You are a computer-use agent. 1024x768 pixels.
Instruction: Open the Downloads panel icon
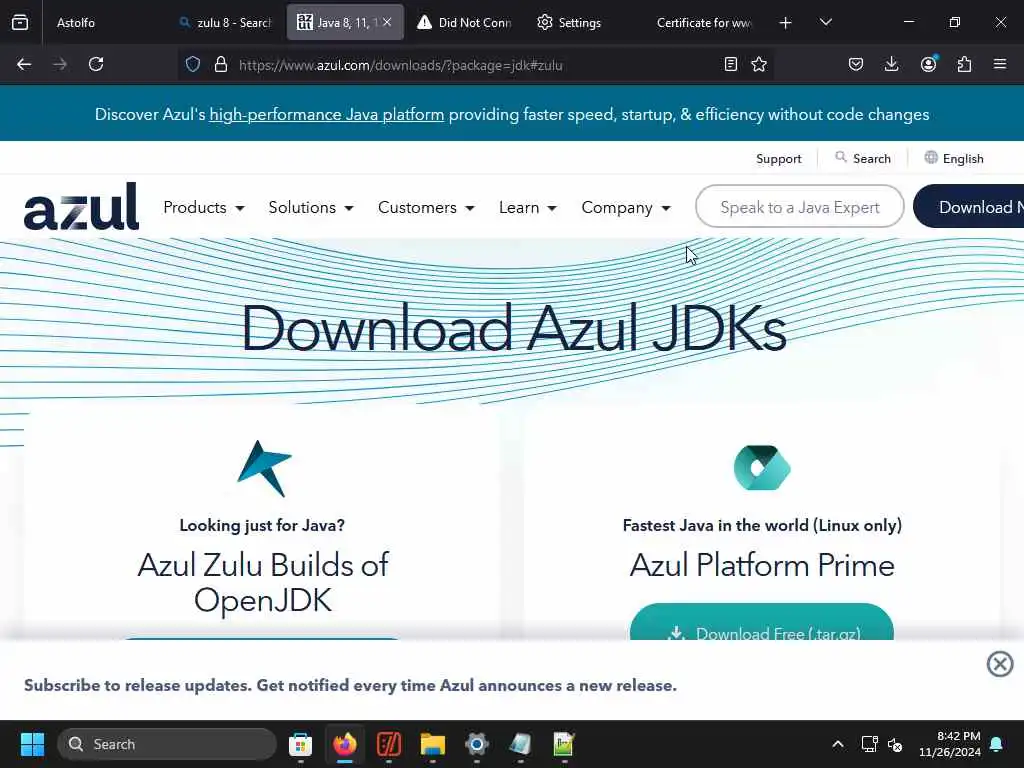891,64
